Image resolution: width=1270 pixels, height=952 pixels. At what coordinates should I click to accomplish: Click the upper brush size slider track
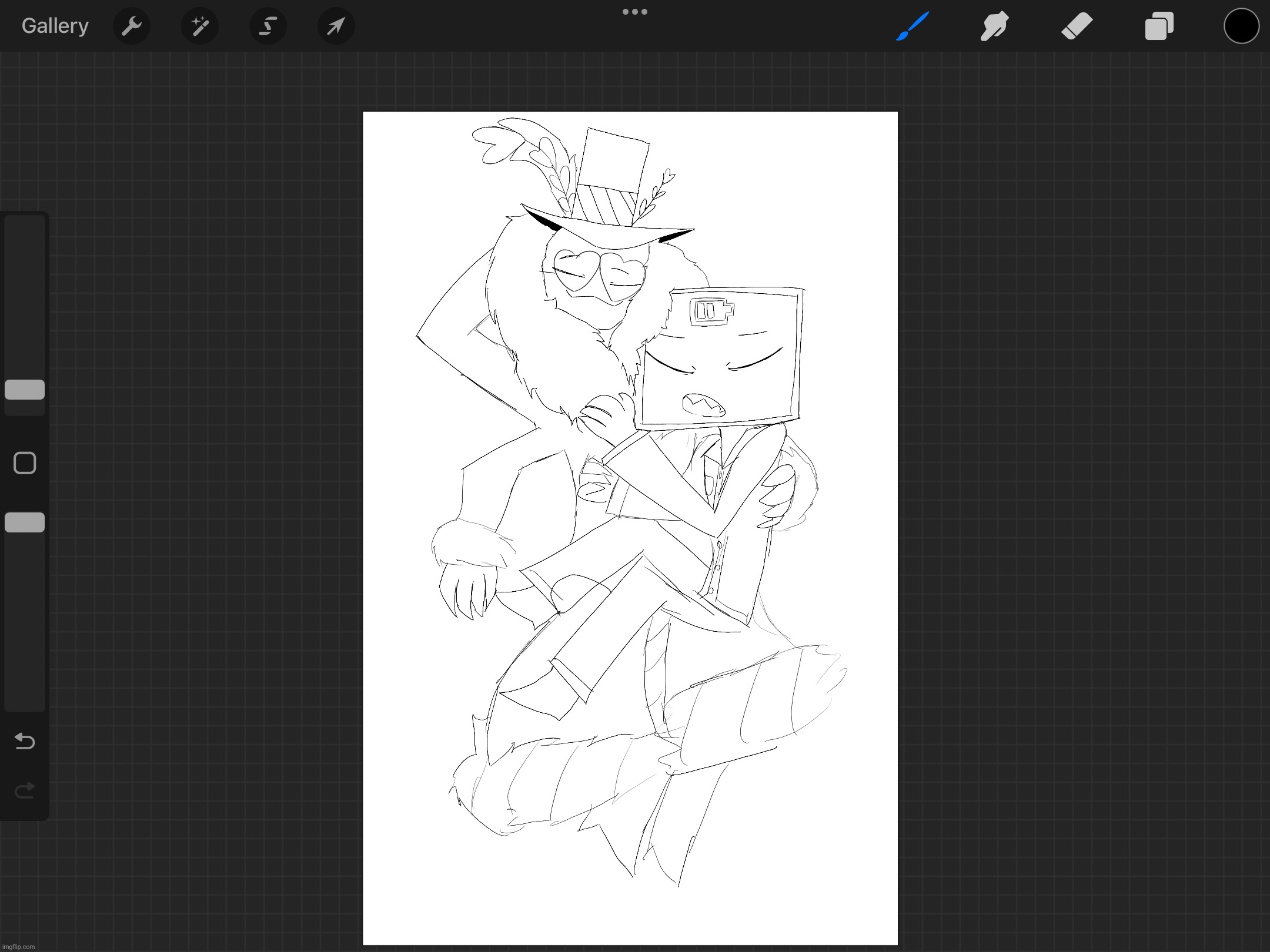pos(25,294)
